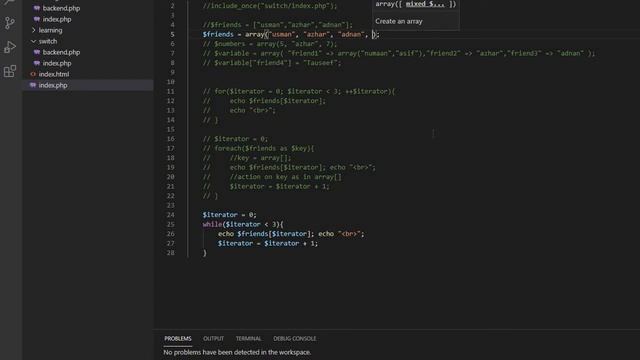Click the commented //$friends line 4

pyautogui.click(x=278, y=25)
